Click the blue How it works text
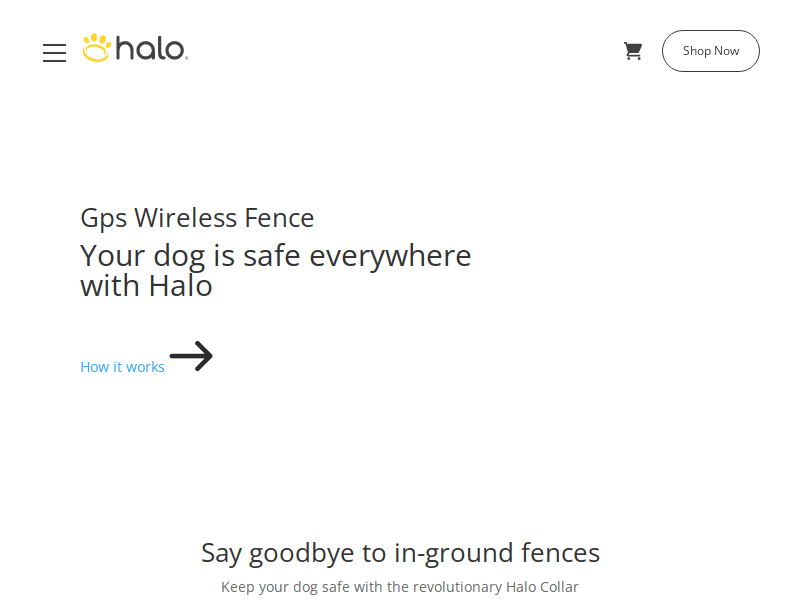This screenshot has width=800, height=600. click(x=122, y=366)
